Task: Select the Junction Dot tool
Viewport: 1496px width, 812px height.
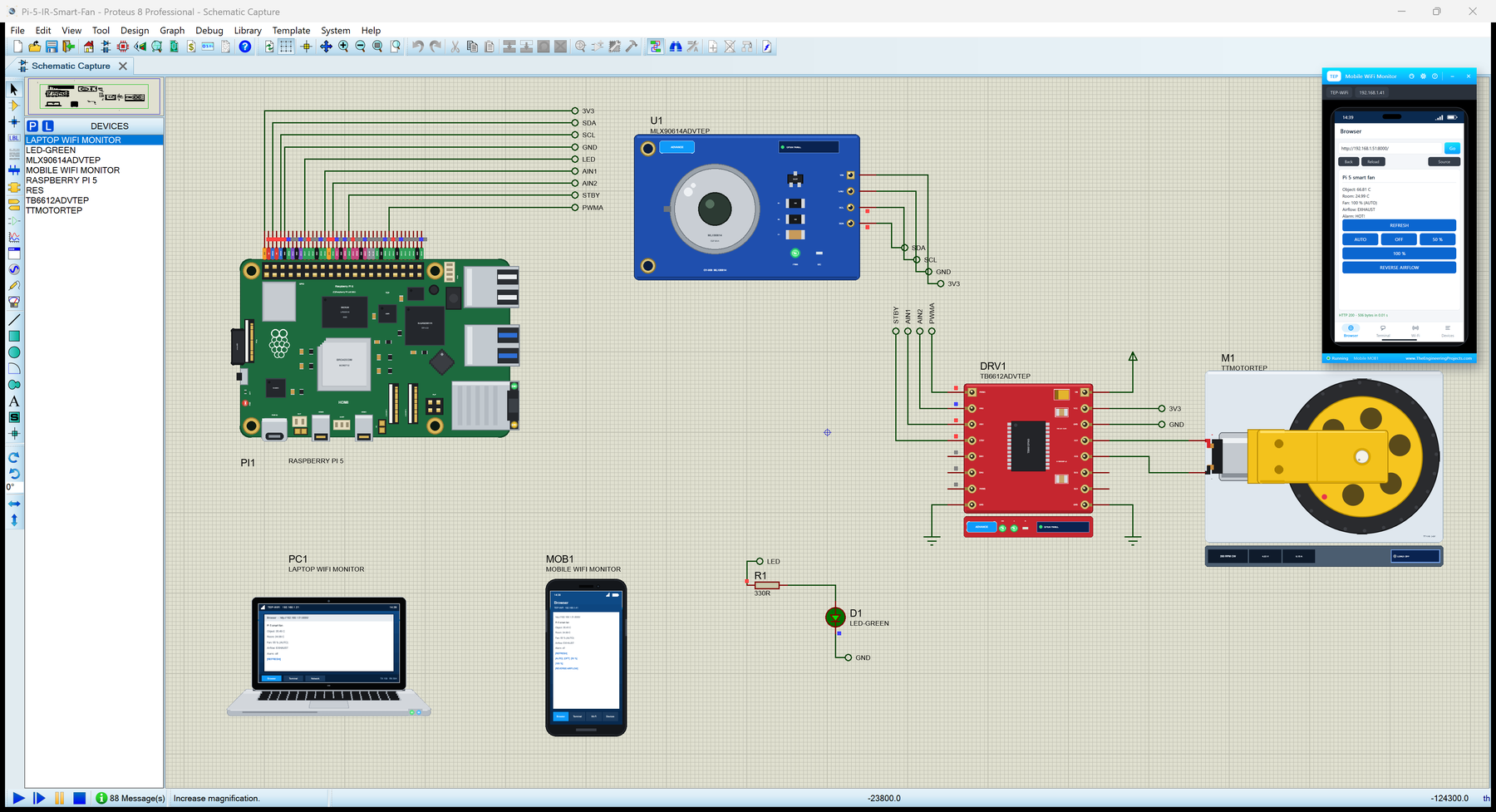Action: click(14, 122)
